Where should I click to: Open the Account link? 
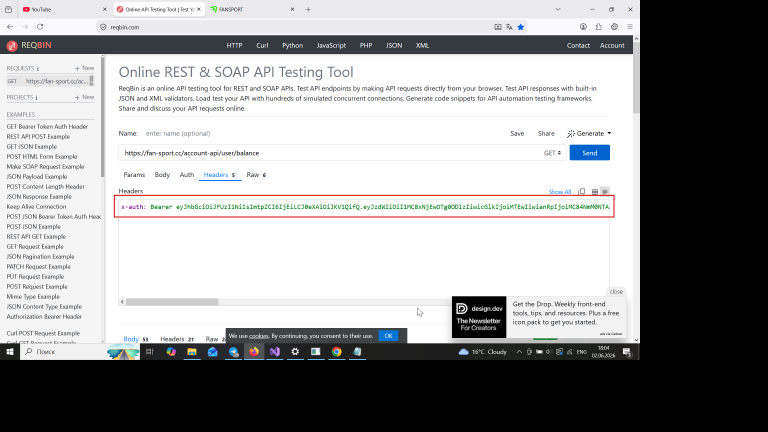pyautogui.click(x=612, y=45)
